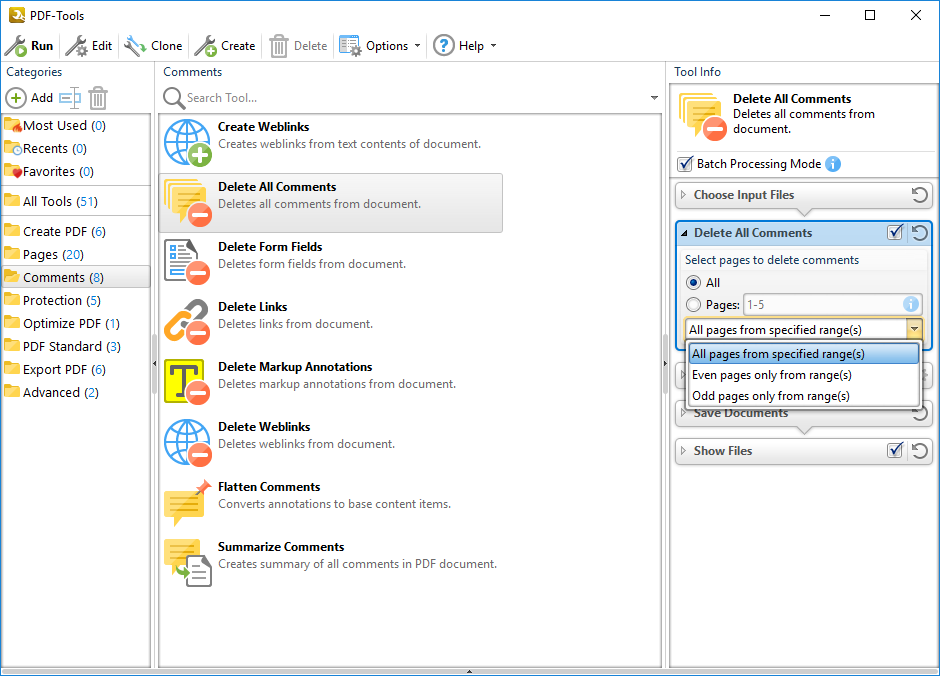Click the Add category plus icon
The image size is (940, 676).
click(x=16, y=98)
